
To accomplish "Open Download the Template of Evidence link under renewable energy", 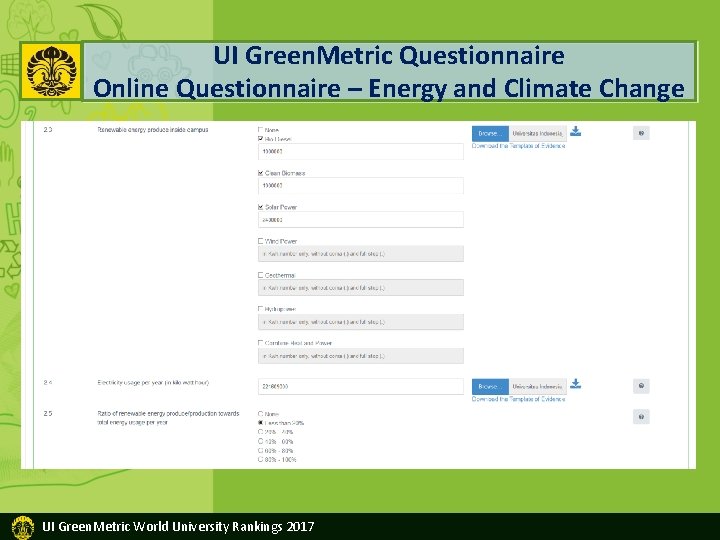I will [x=518, y=146].
